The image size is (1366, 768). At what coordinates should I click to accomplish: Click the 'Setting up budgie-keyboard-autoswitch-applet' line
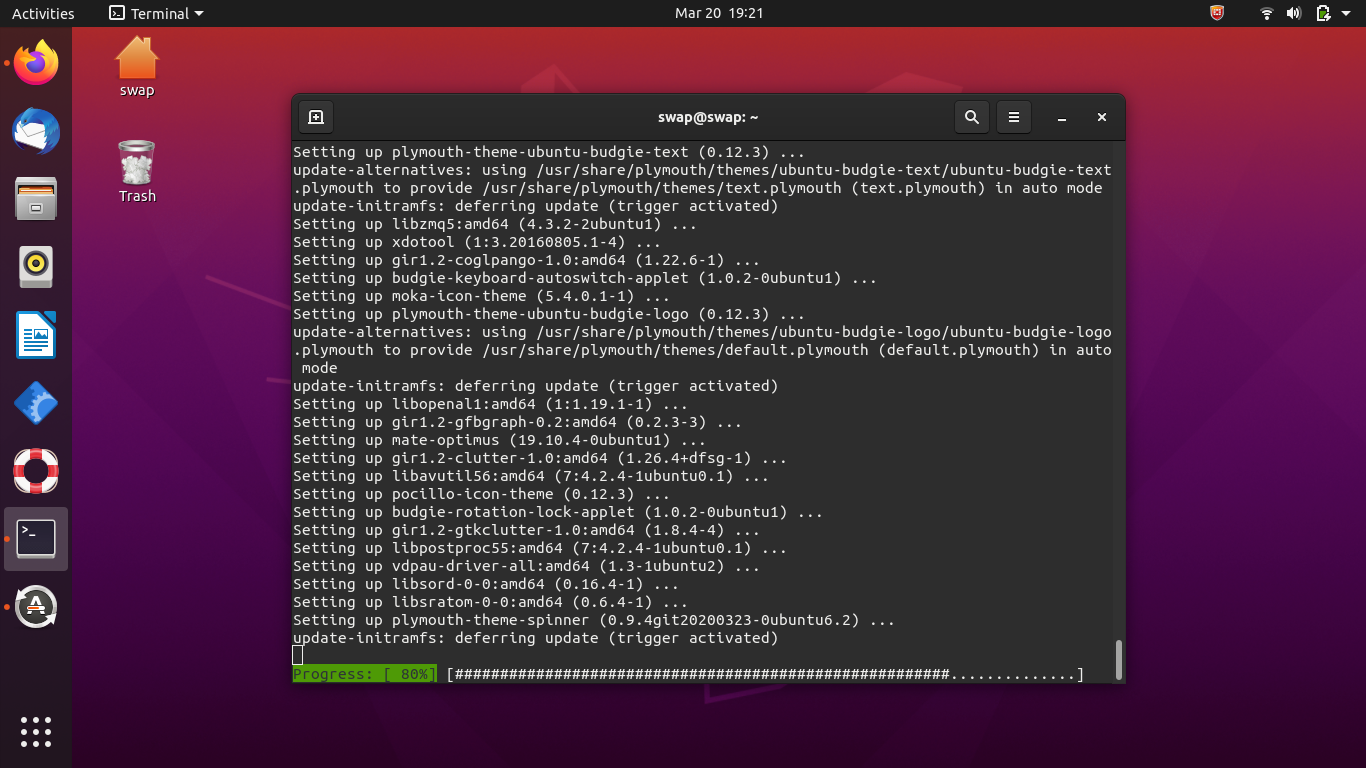coord(585,278)
